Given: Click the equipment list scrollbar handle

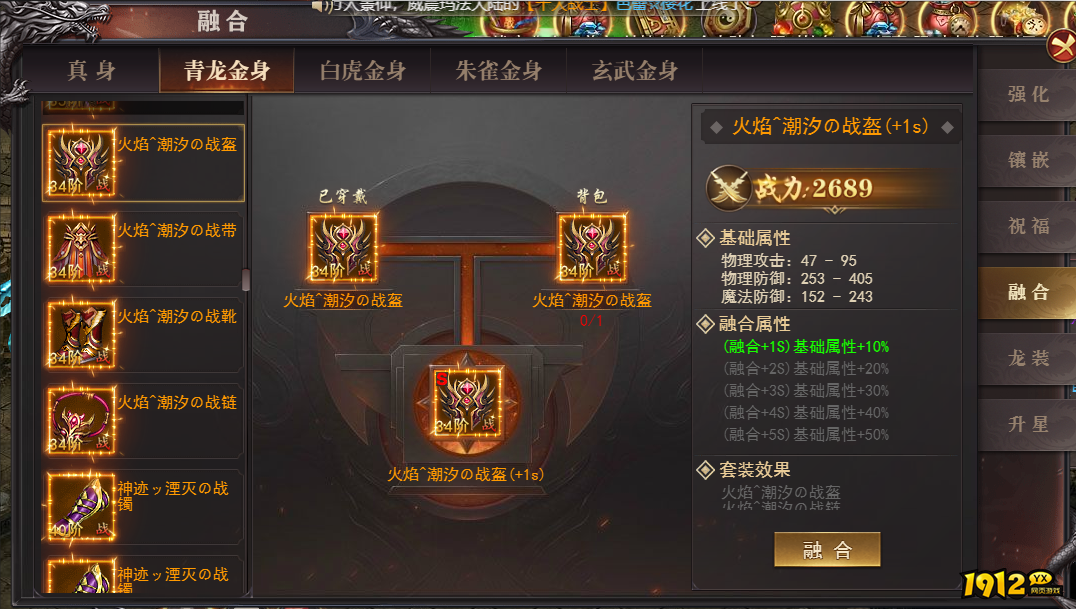Looking at the screenshot, I should (246, 279).
